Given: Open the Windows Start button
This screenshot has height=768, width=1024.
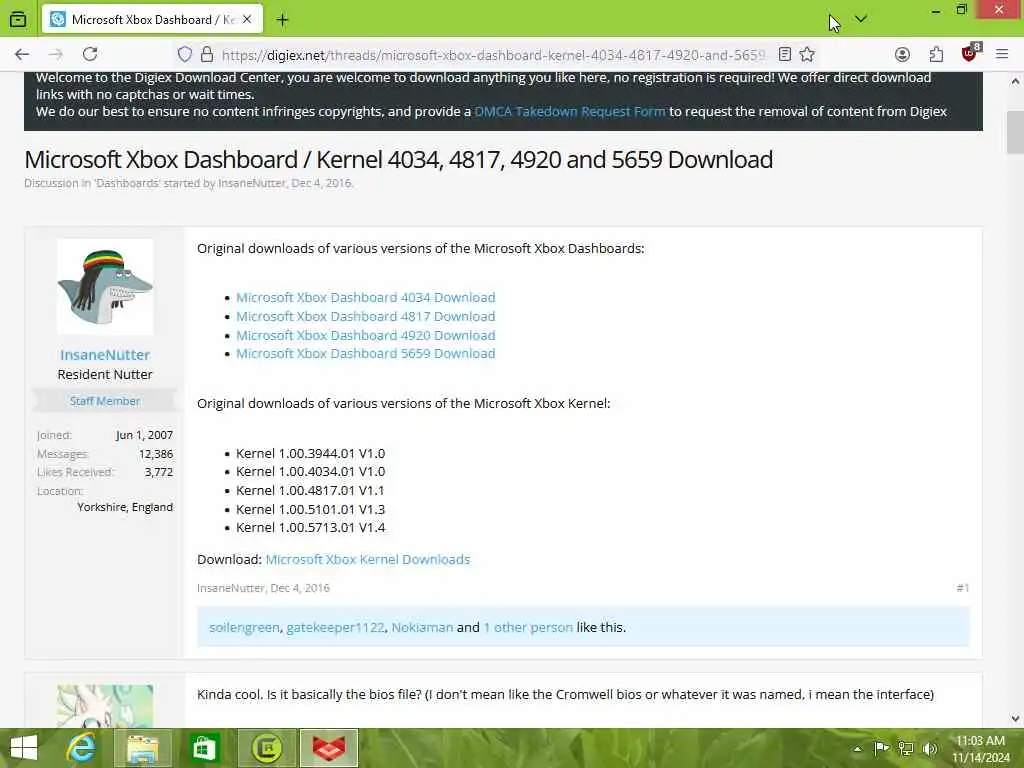Looking at the screenshot, I should tap(24, 748).
